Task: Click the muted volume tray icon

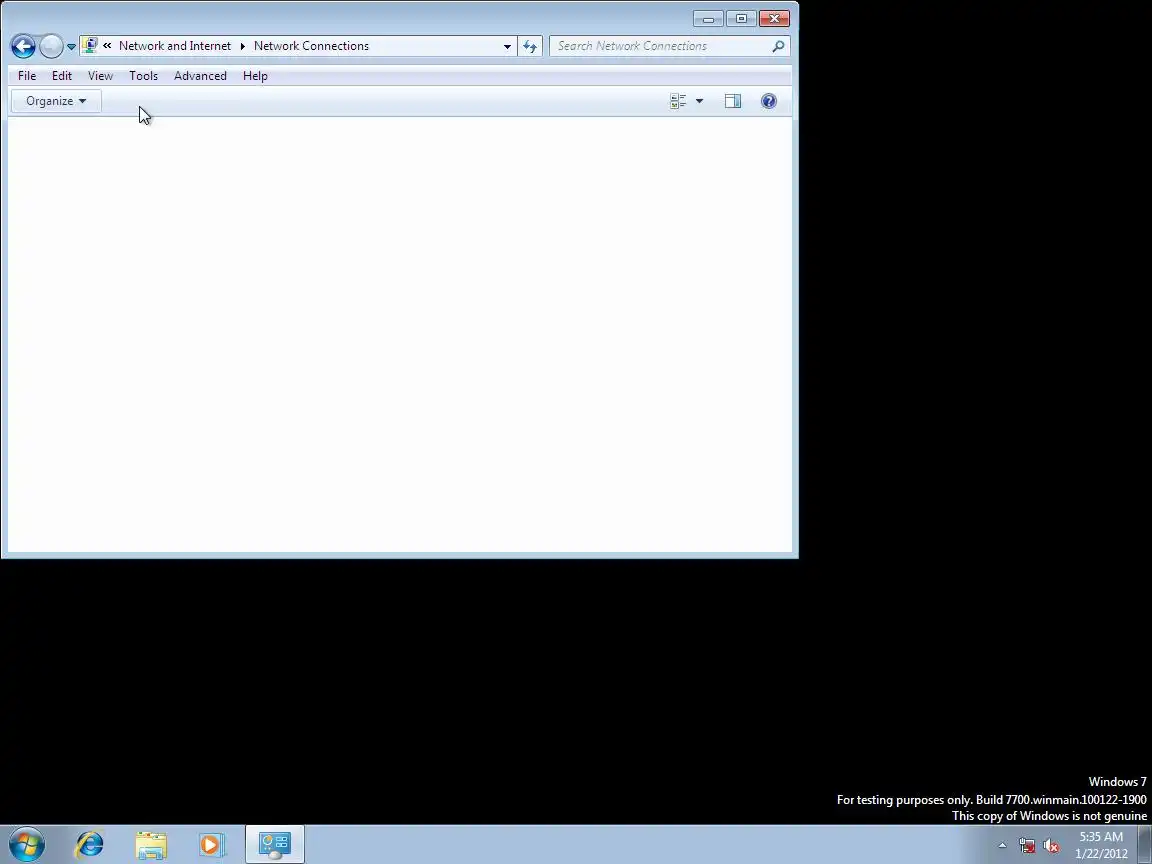Action: [1051, 846]
